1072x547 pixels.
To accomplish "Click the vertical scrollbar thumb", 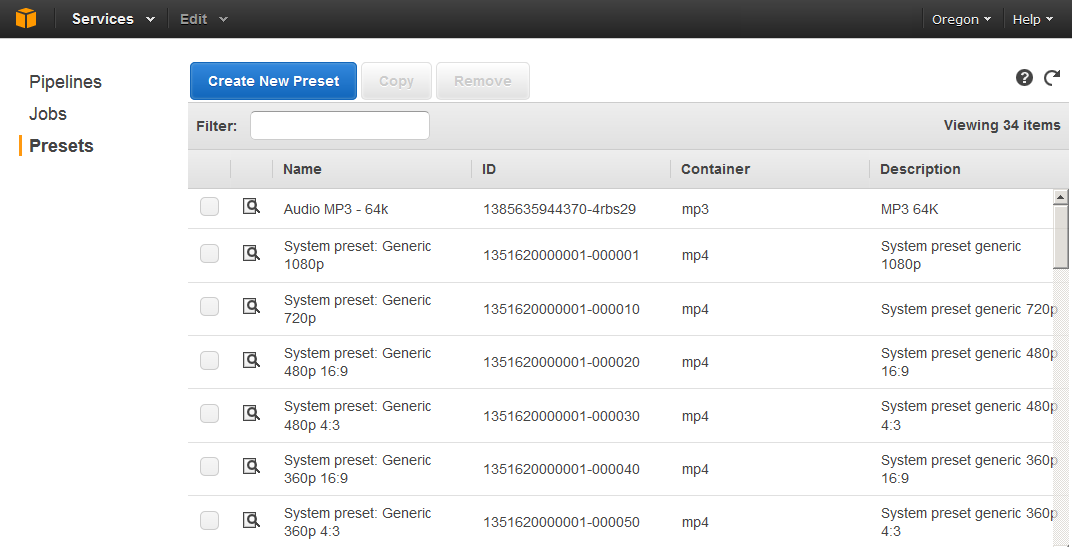I will tap(1060, 237).
